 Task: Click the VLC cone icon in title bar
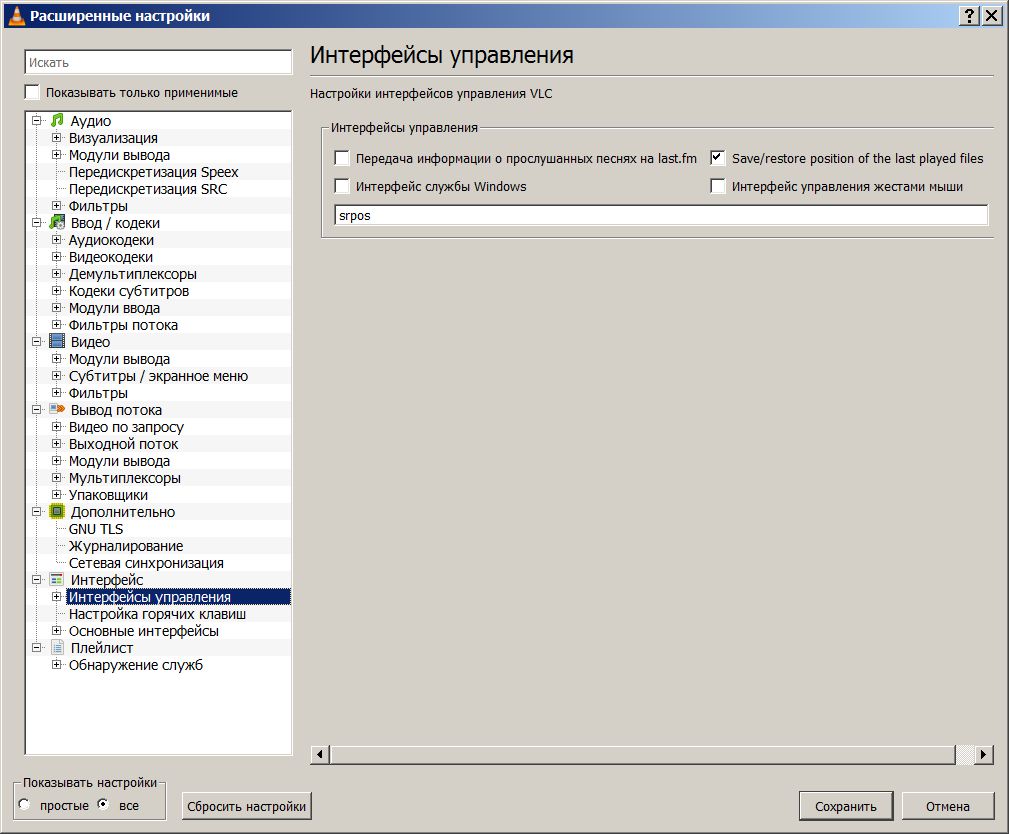16,15
